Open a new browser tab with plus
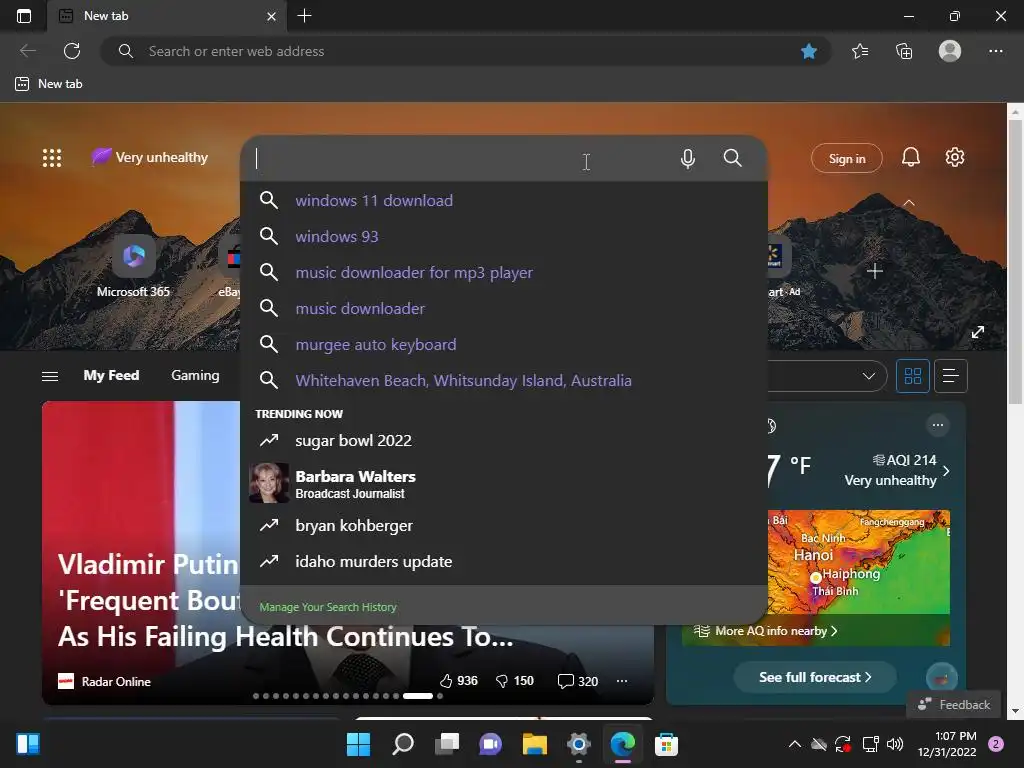The width and height of the screenshot is (1024, 768). pos(304,16)
